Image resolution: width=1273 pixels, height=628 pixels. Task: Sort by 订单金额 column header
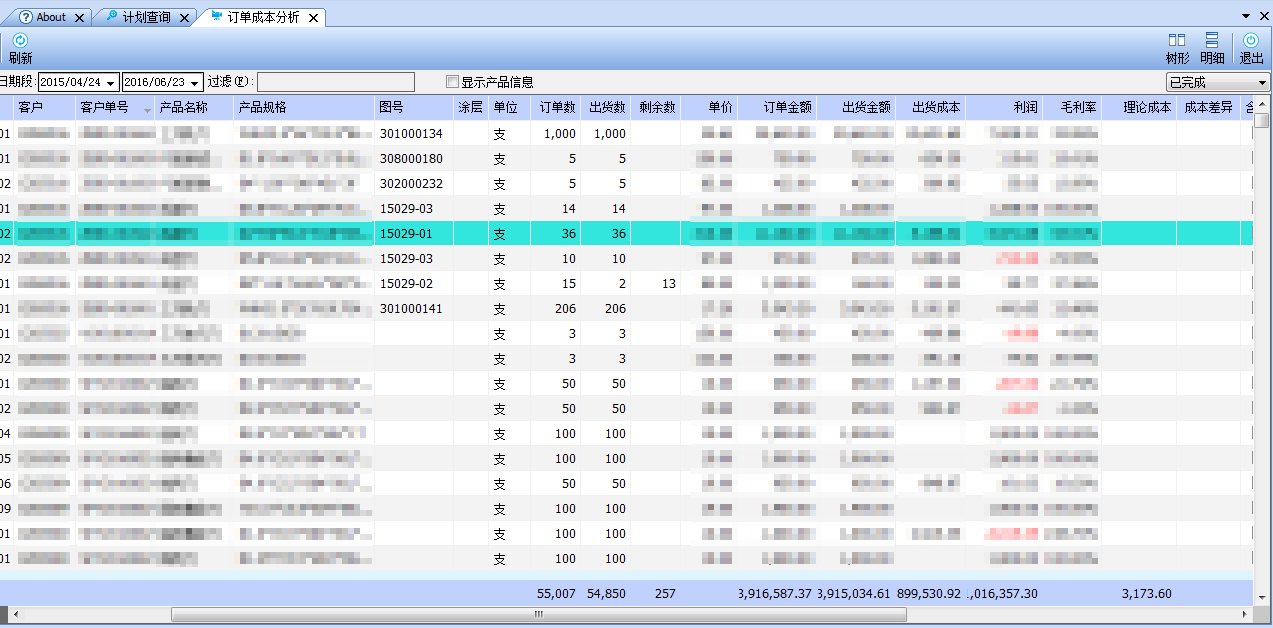click(787, 107)
